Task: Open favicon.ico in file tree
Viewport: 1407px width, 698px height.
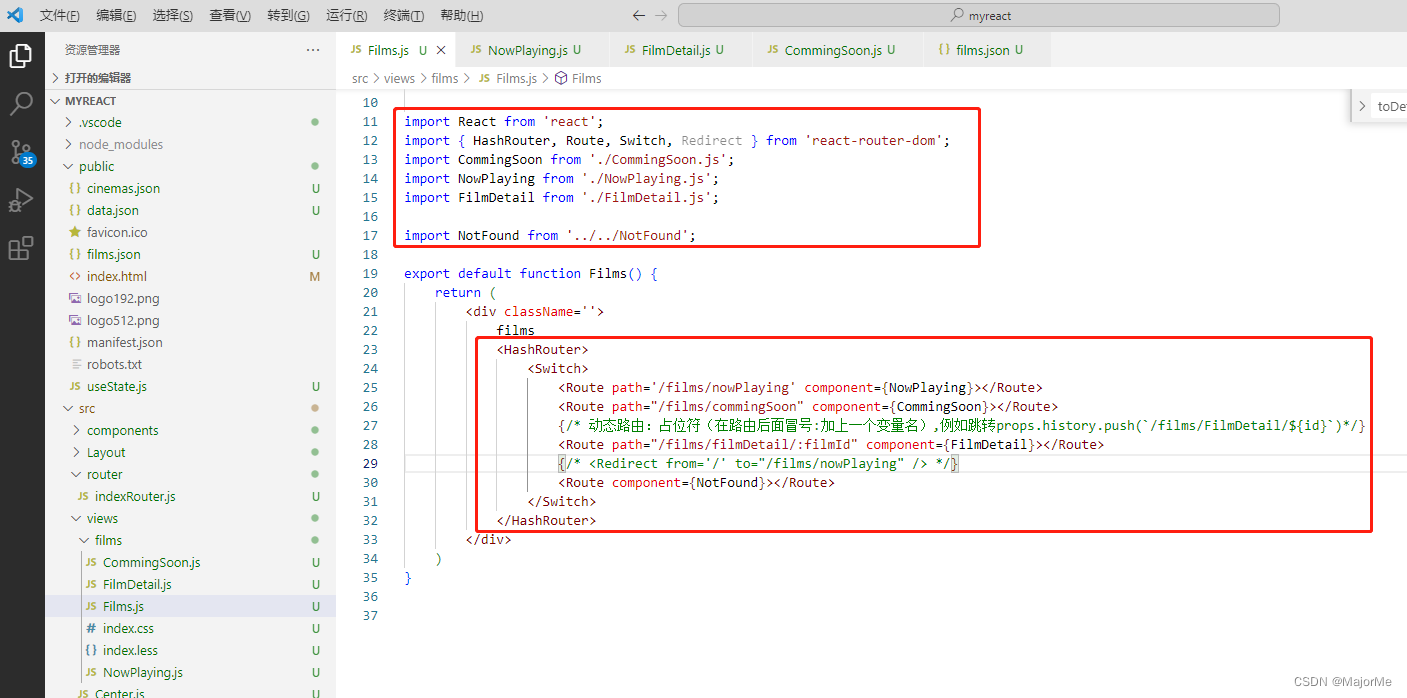Action: (190, 232)
